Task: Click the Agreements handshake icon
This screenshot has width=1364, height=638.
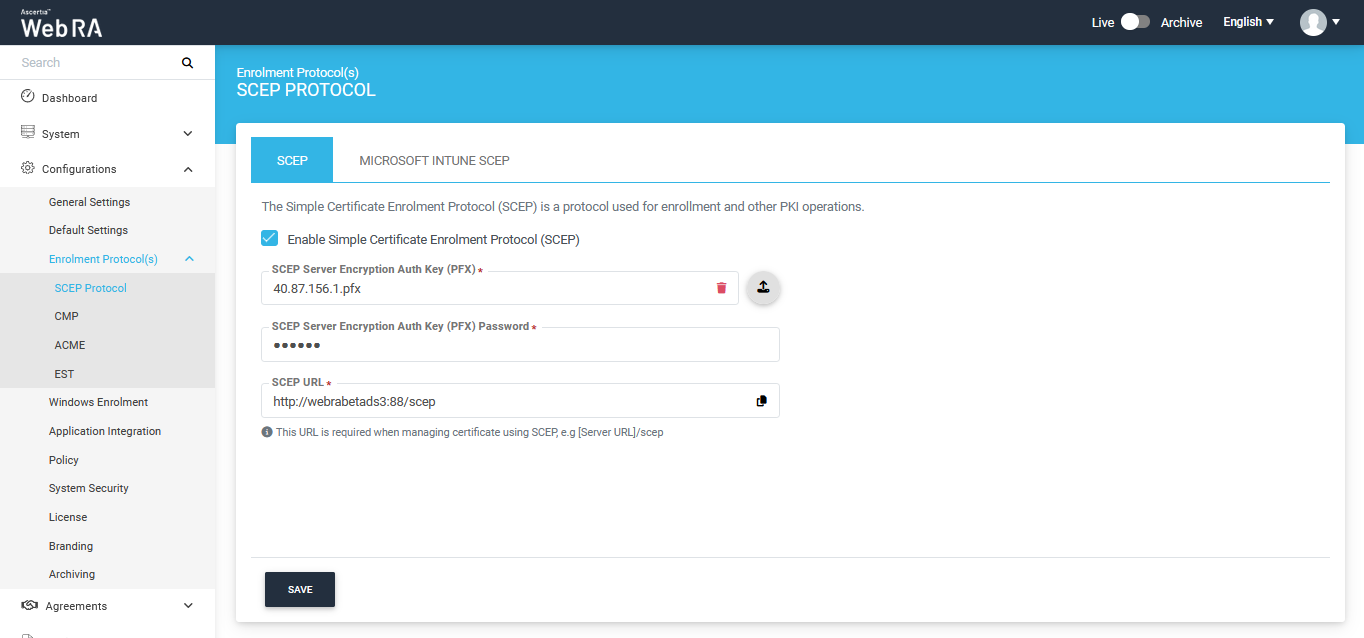Action: pyautogui.click(x=29, y=605)
